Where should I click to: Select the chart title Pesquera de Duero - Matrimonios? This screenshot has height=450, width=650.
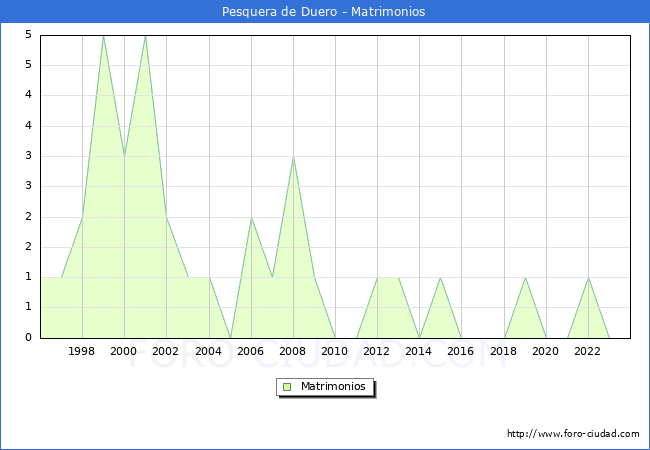point(323,12)
